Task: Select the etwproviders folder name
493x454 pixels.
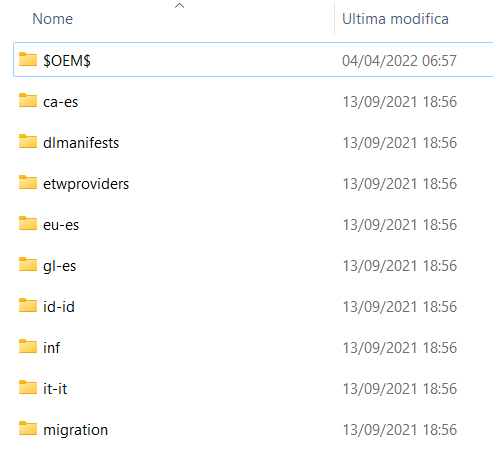Action: [86, 184]
